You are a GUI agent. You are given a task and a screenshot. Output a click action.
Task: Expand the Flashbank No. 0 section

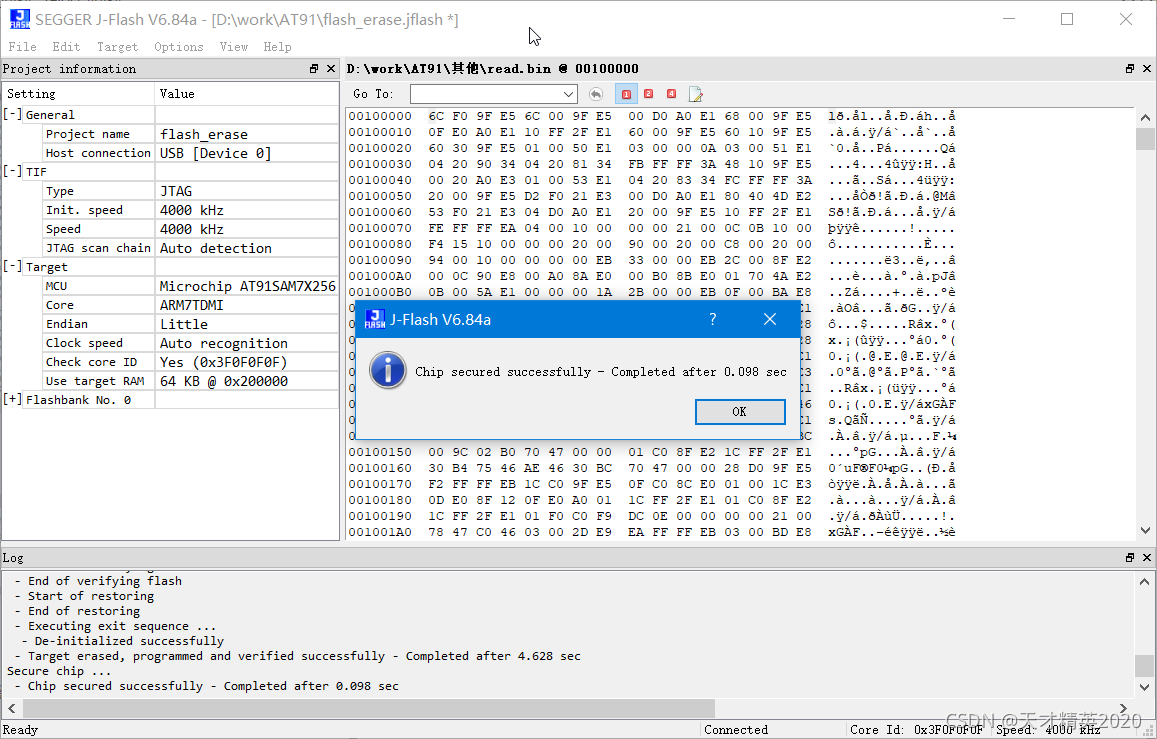pyautogui.click(x=13, y=400)
